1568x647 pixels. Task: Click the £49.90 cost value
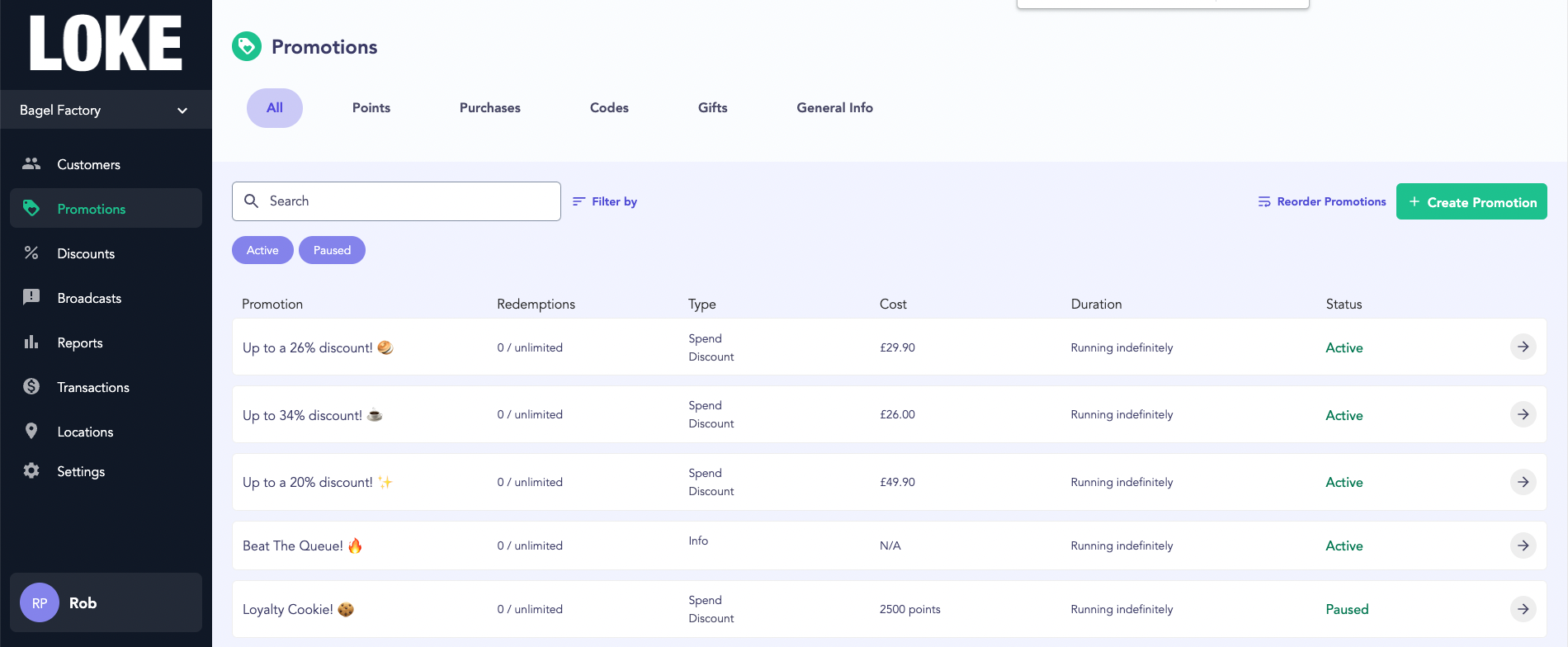coord(897,482)
